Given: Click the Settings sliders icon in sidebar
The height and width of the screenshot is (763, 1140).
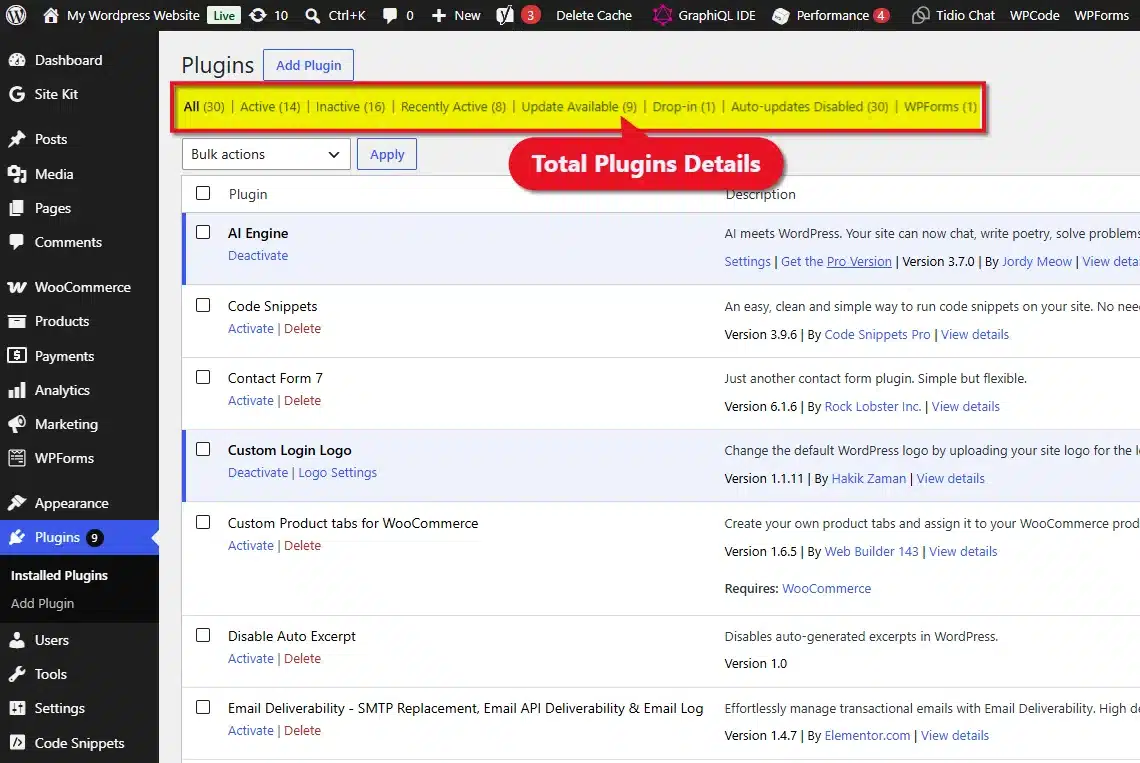Looking at the screenshot, I should 17,708.
